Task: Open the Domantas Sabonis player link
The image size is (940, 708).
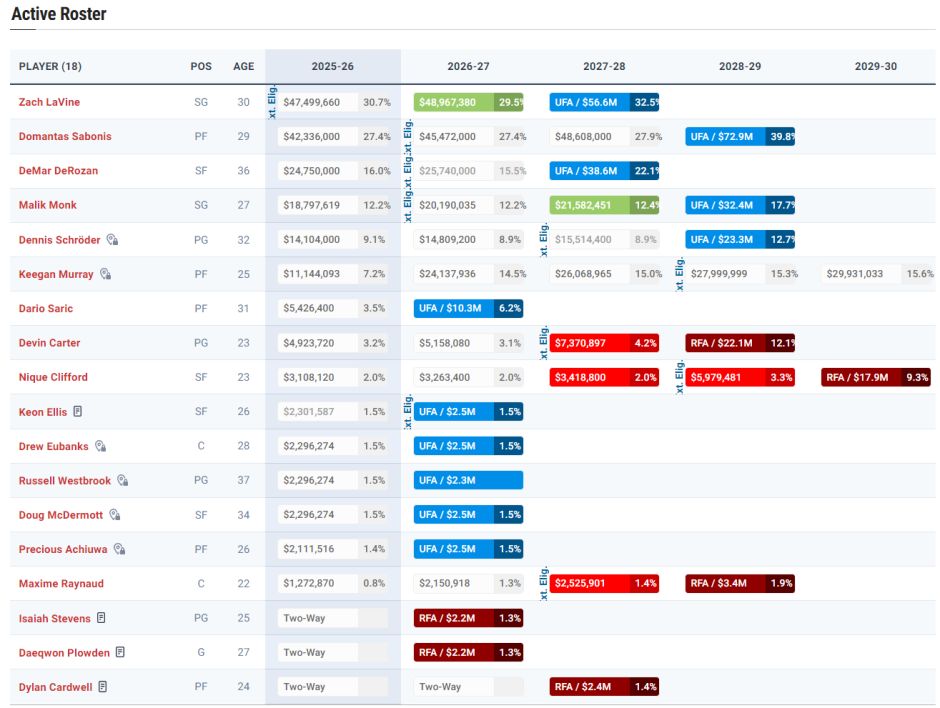Action: [x=65, y=136]
